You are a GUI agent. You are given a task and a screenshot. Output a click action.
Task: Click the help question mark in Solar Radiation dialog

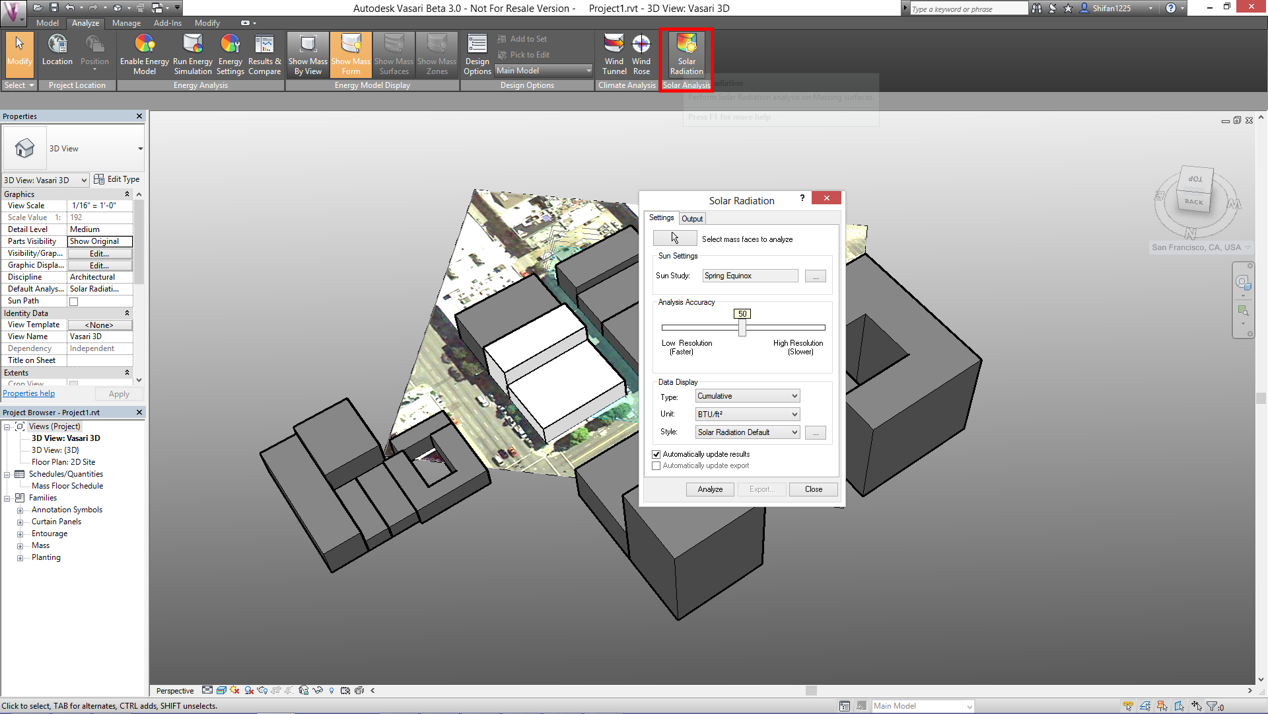click(802, 198)
